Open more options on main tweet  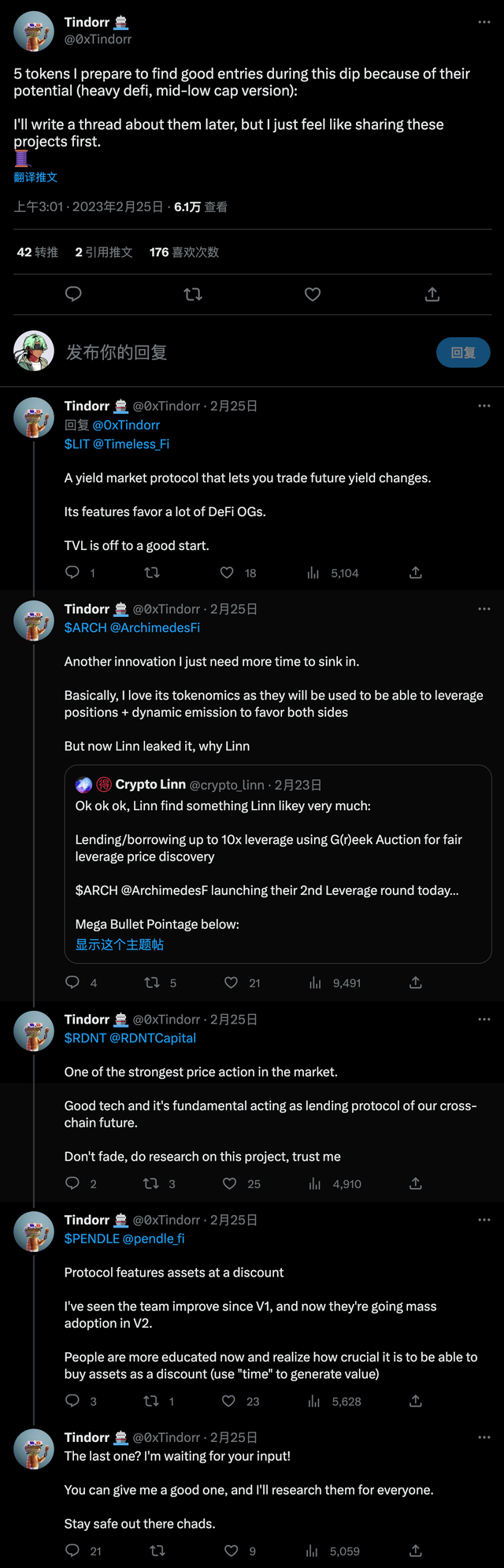(484, 22)
